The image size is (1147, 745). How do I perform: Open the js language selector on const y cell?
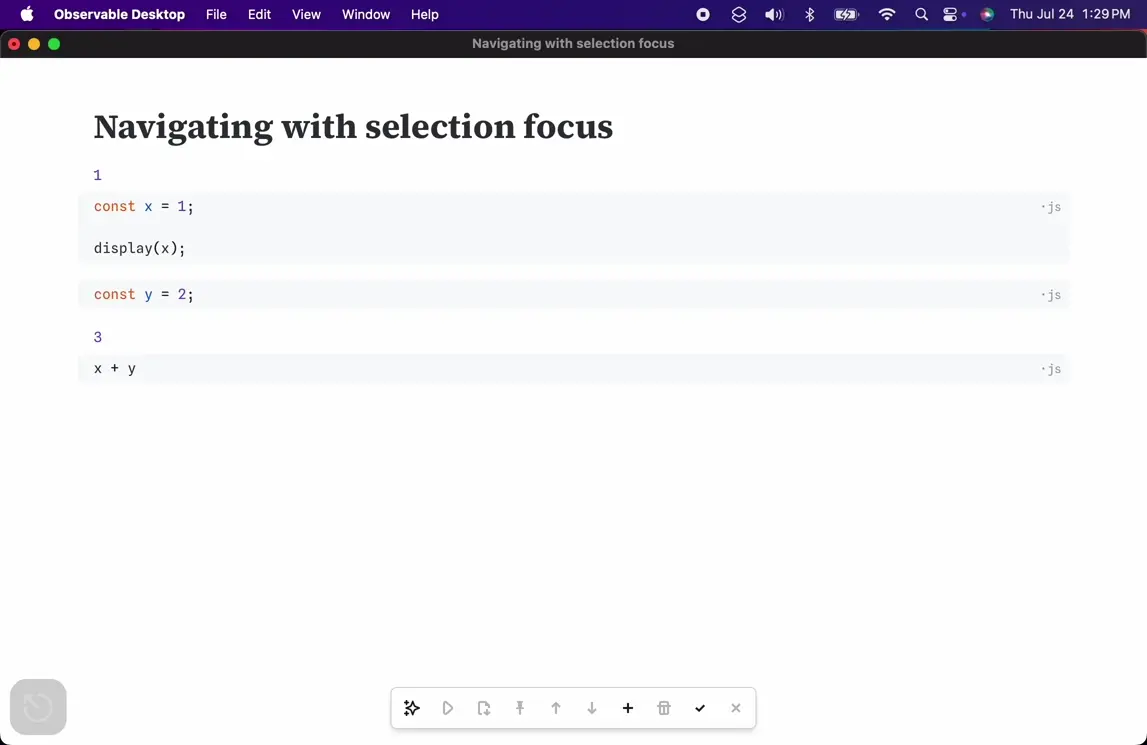[x=1052, y=295]
